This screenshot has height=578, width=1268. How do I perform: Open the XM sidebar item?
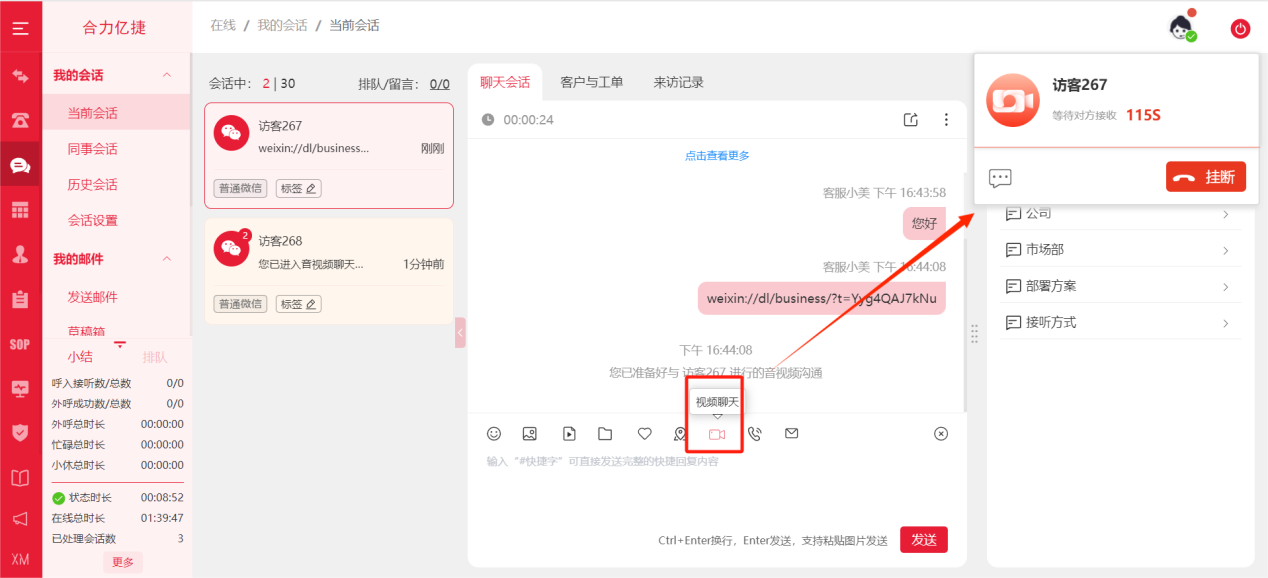point(20,559)
